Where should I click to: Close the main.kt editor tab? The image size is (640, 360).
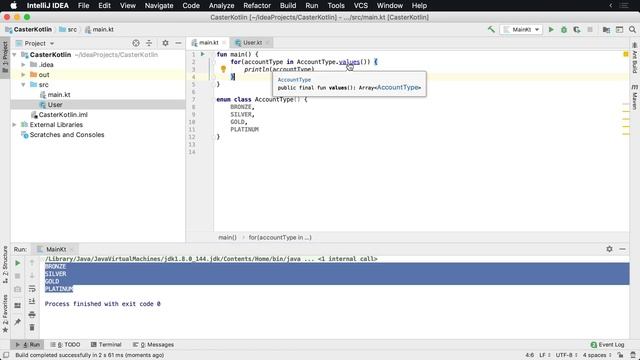pyautogui.click(x=224, y=42)
